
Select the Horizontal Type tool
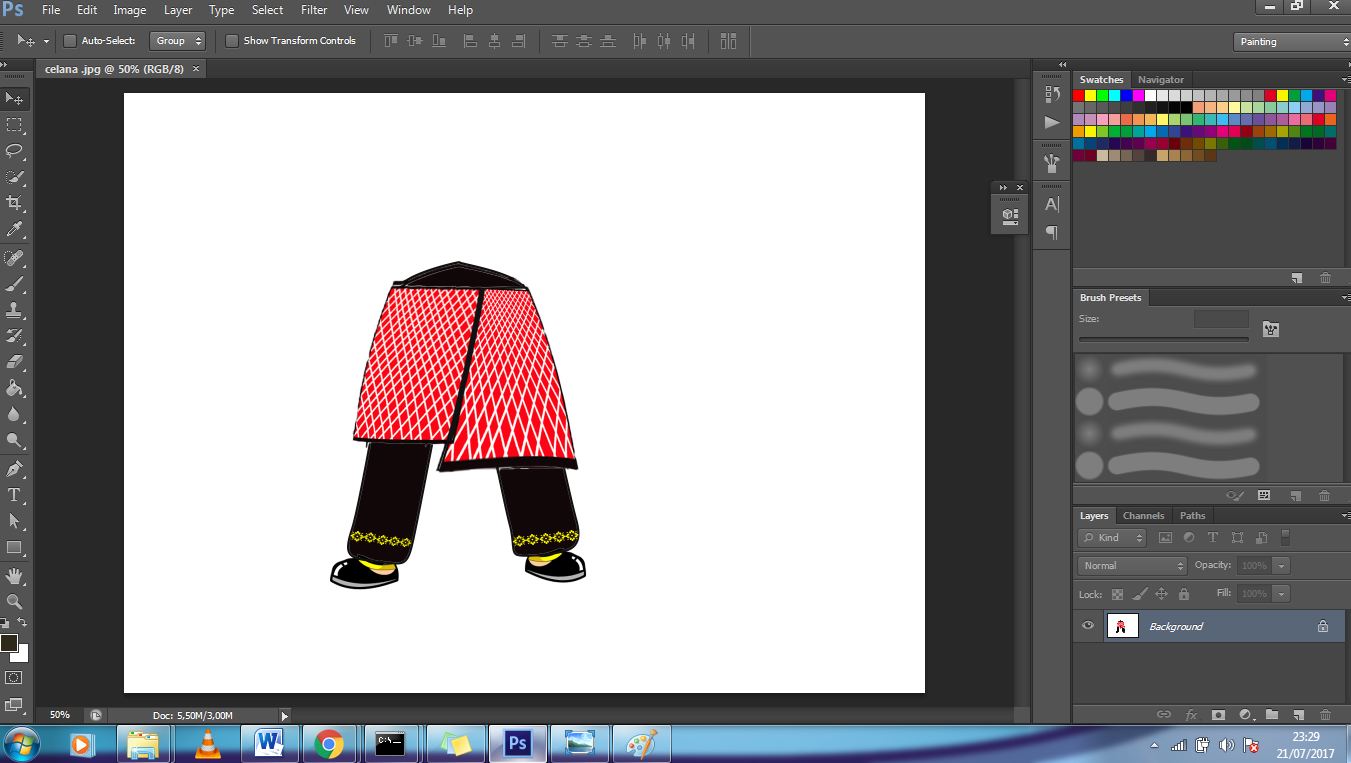pos(15,495)
